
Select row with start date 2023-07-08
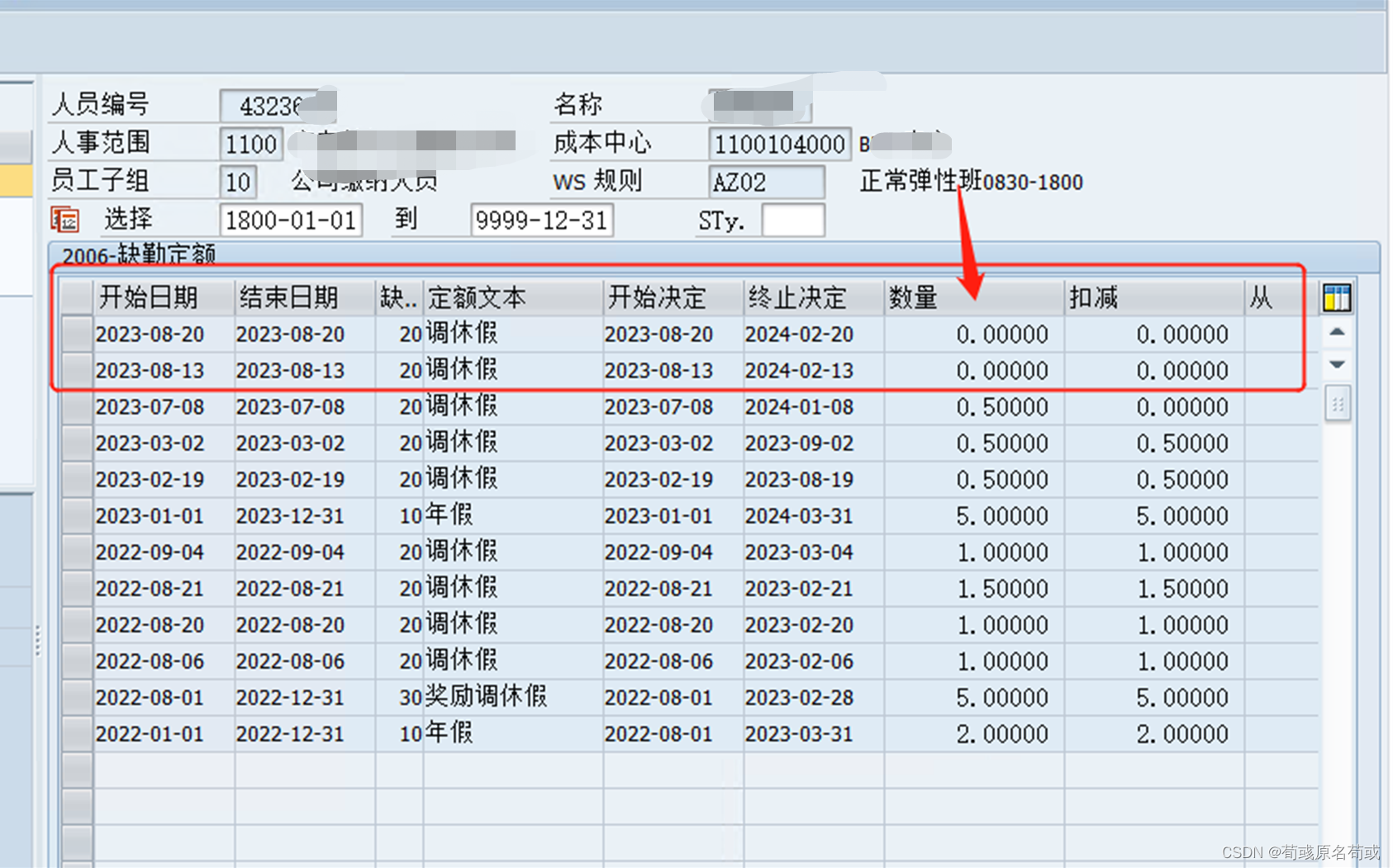(x=77, y=407)
